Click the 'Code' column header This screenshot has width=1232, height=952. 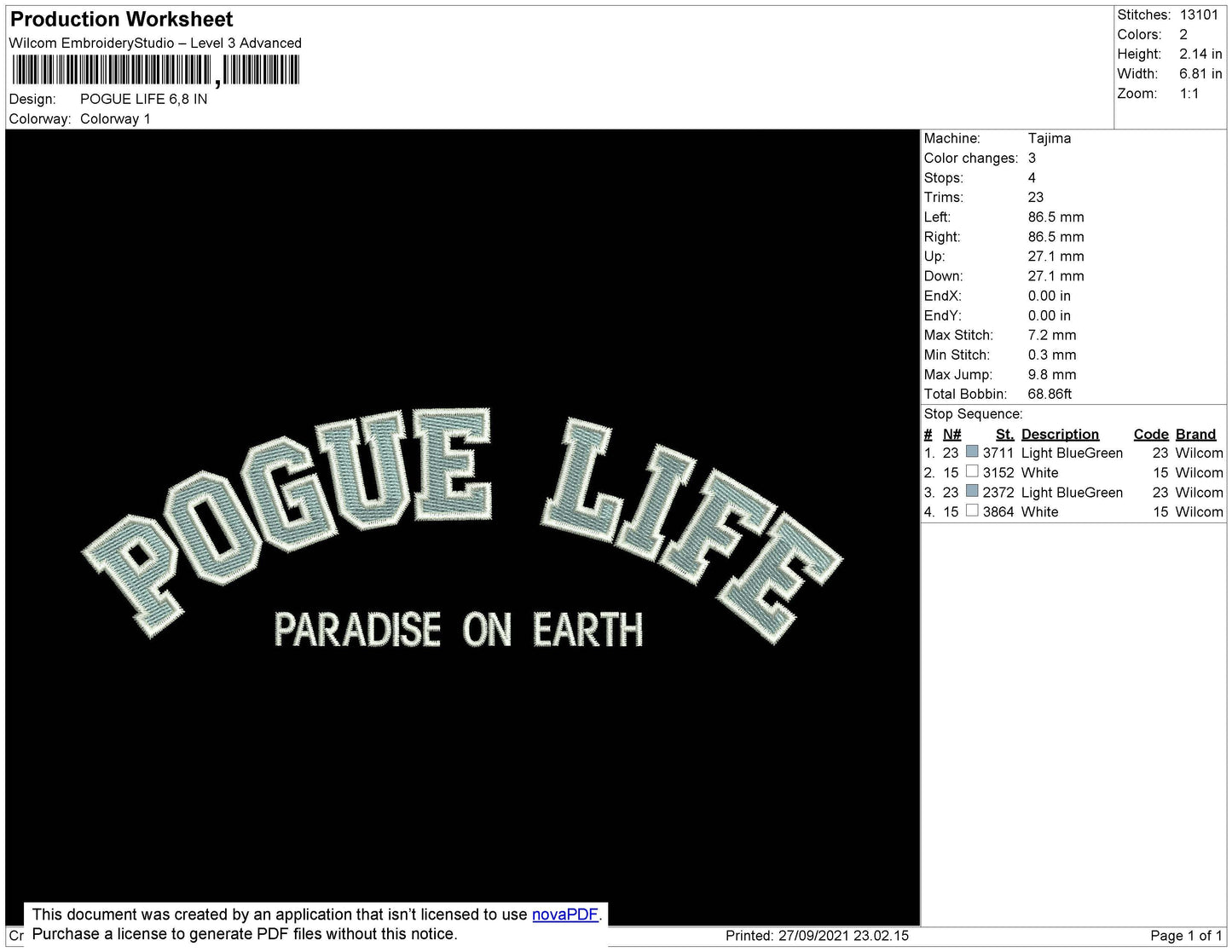[1151, 435]
